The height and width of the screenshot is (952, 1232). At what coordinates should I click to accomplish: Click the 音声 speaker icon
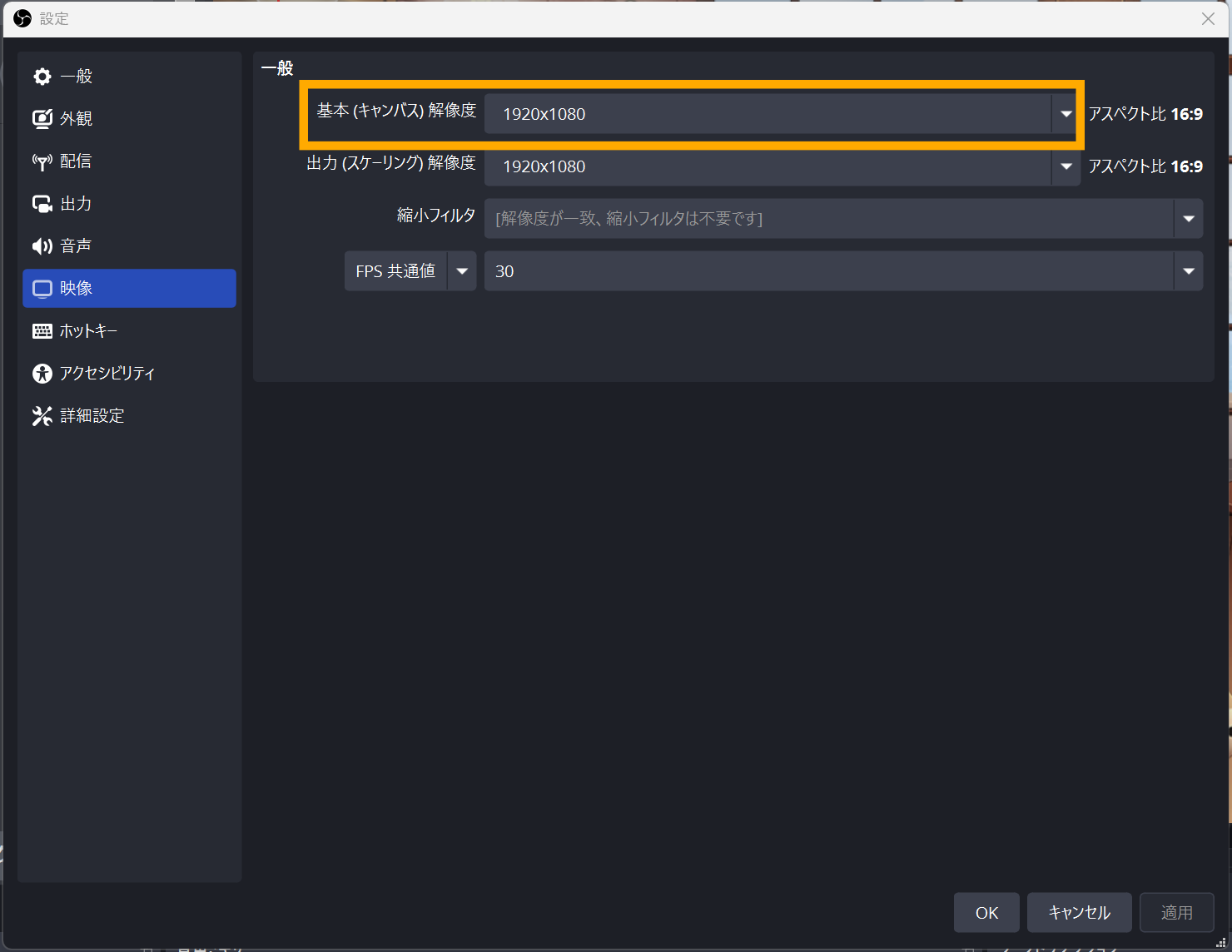[x=42, y=246]
